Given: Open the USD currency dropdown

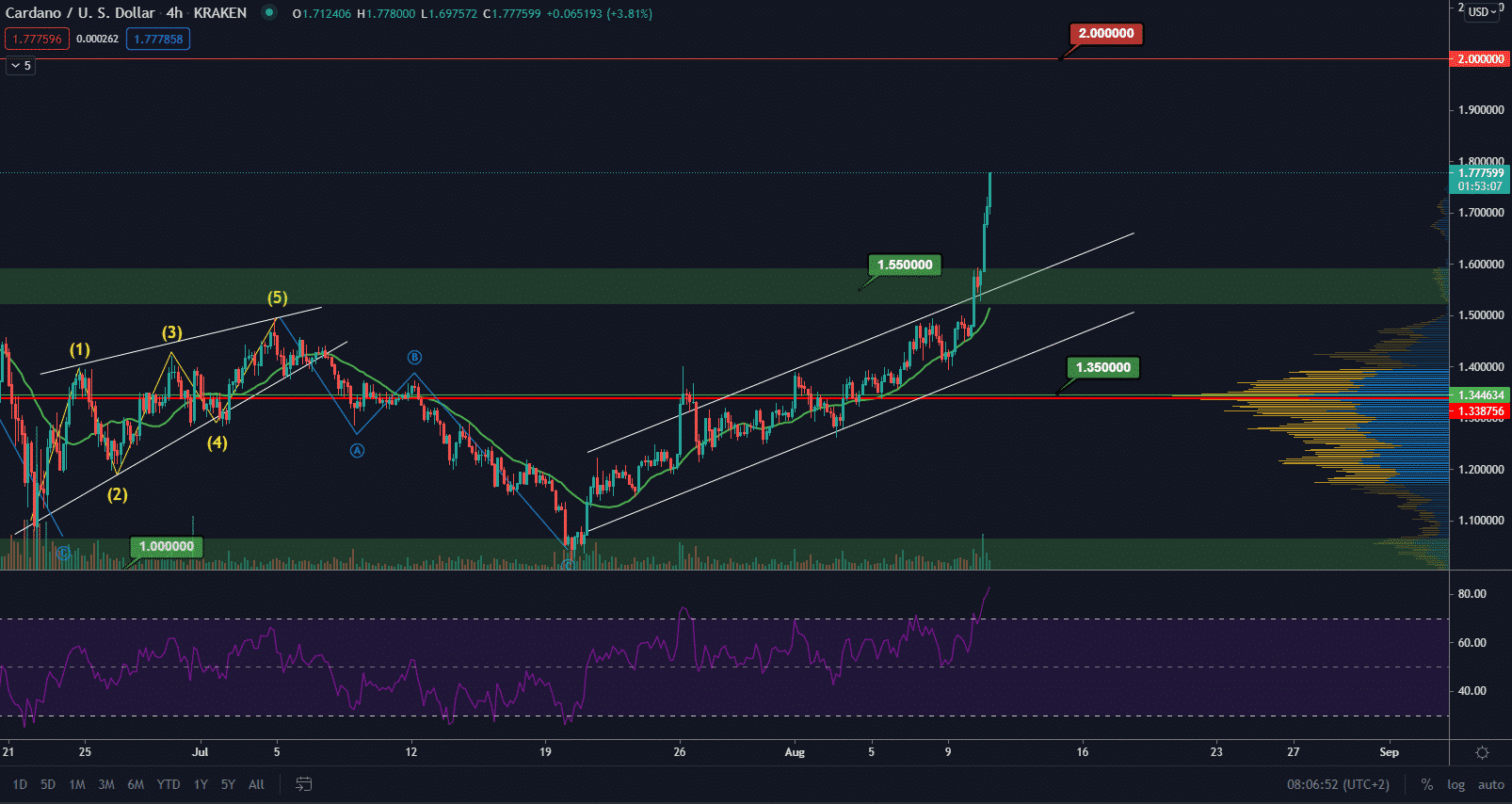Looking at the screenshot, I should [1483, 12].
